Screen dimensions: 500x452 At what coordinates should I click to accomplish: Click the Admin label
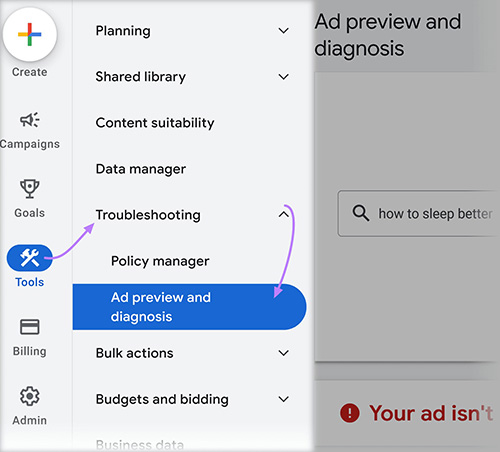coord(30,420)
